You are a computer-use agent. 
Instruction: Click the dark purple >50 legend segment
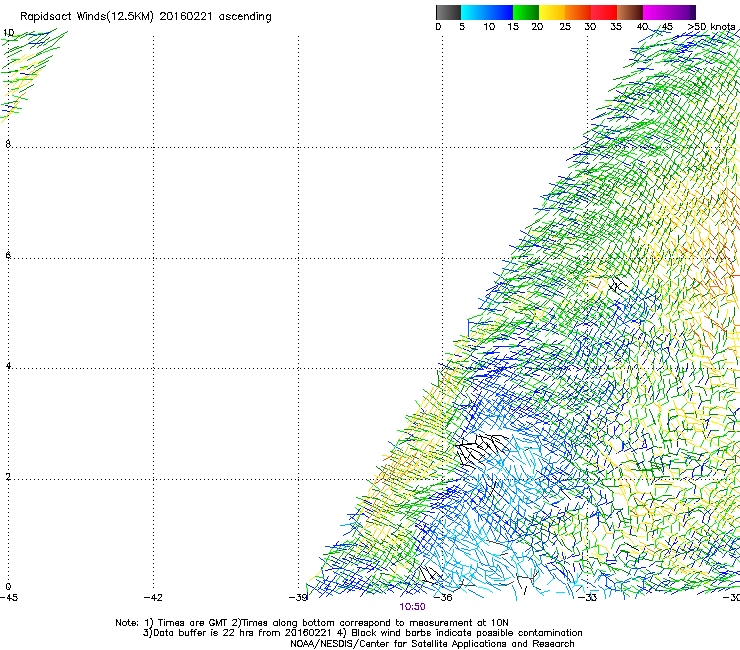(693, 12)
